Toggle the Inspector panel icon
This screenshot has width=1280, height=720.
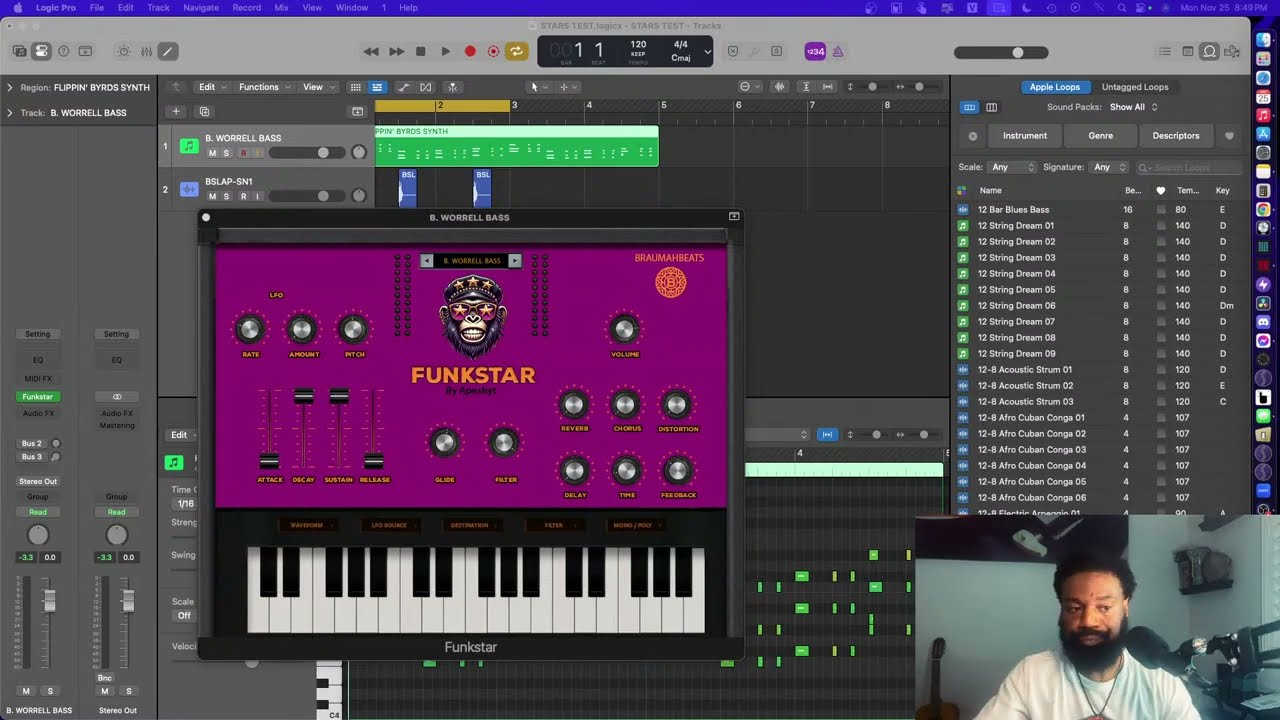pyautogui.click(x=41, y=51)
